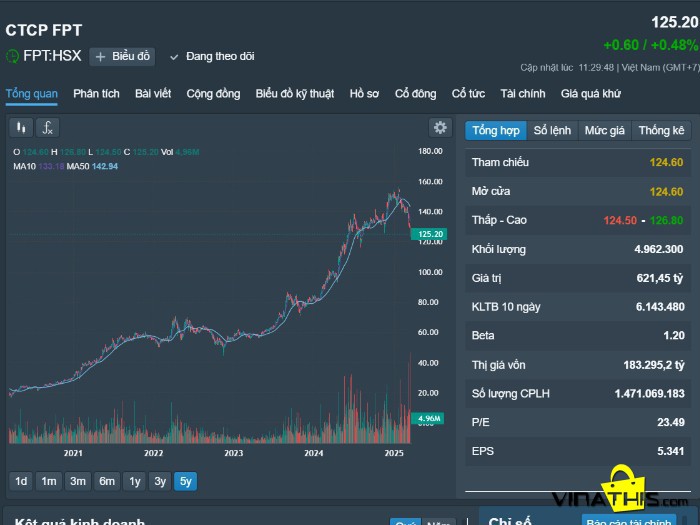Click the Giá trị 621,45 tỷ row
Viewport: 700px width, 525px height.
click(x=578, y=278)
